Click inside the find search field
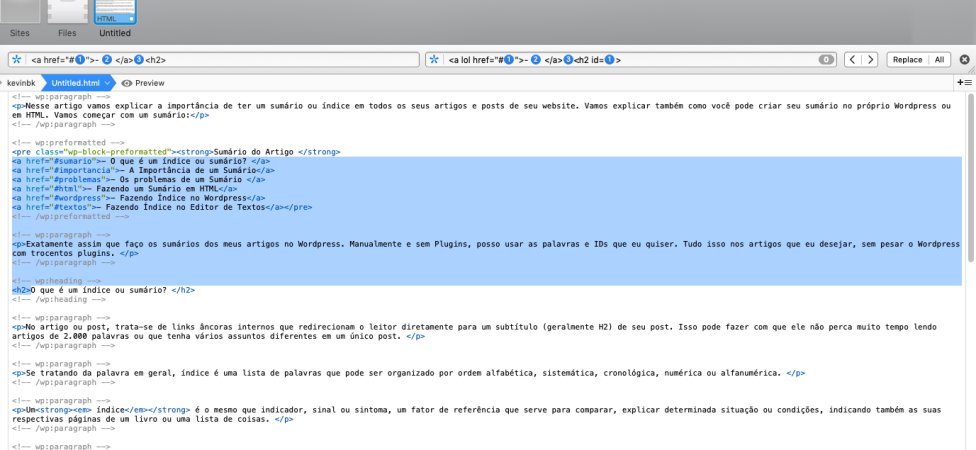The width and height of the screenshot is (976, 450). coord(214,60)
